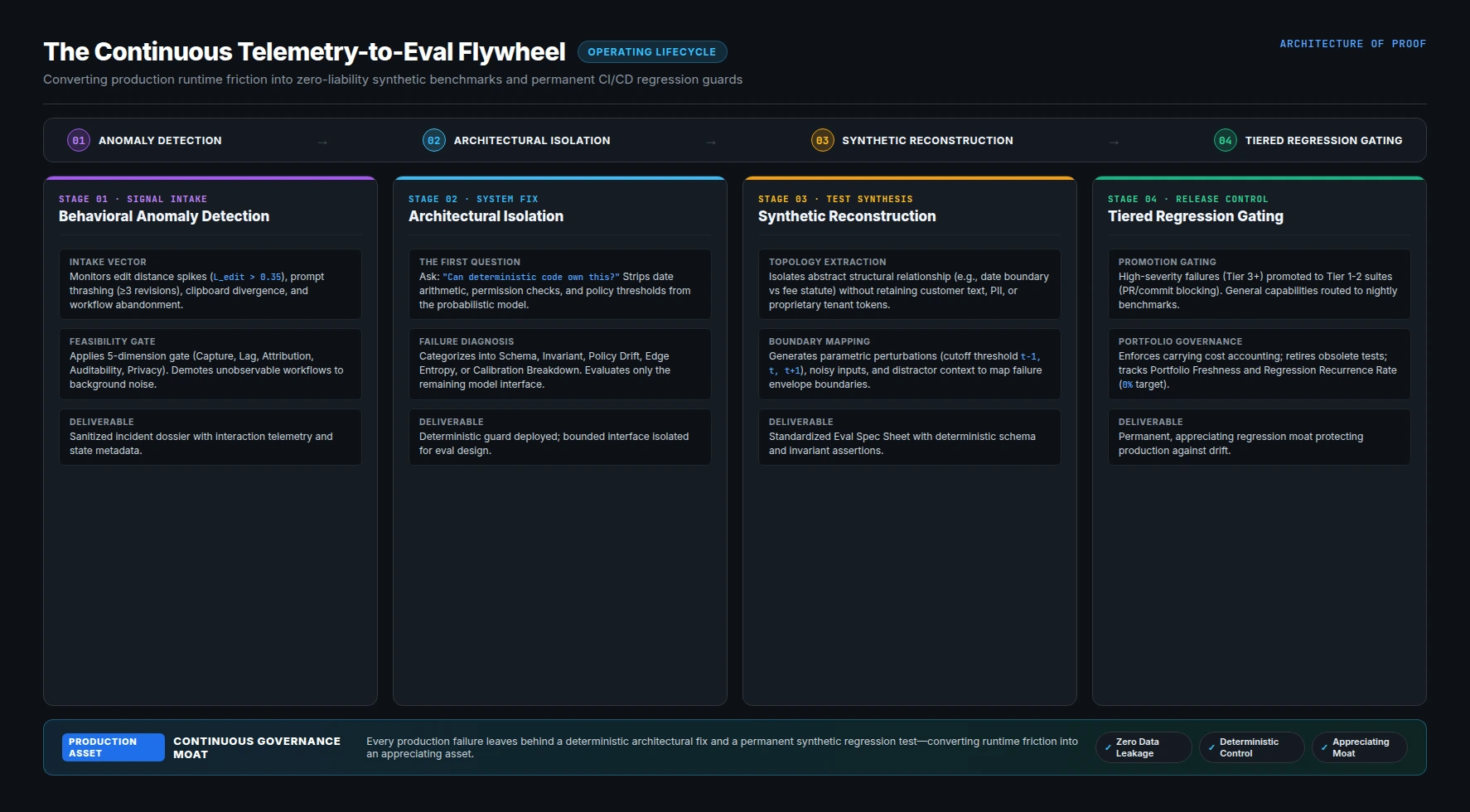Click the PROMOTION GATING card title

[1168, 262]
